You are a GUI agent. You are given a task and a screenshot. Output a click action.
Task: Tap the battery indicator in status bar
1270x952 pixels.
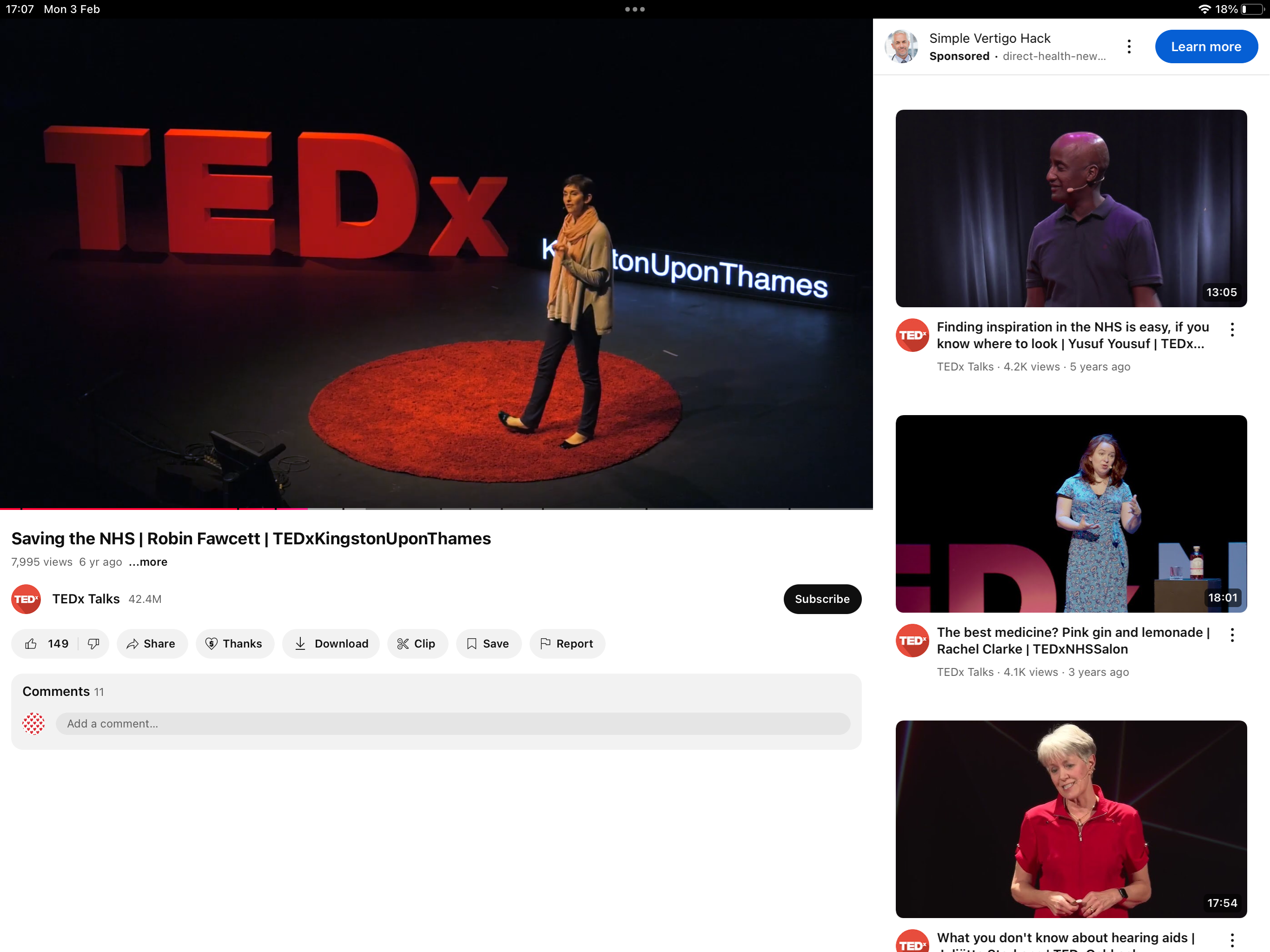click(x=1253, y=9)
